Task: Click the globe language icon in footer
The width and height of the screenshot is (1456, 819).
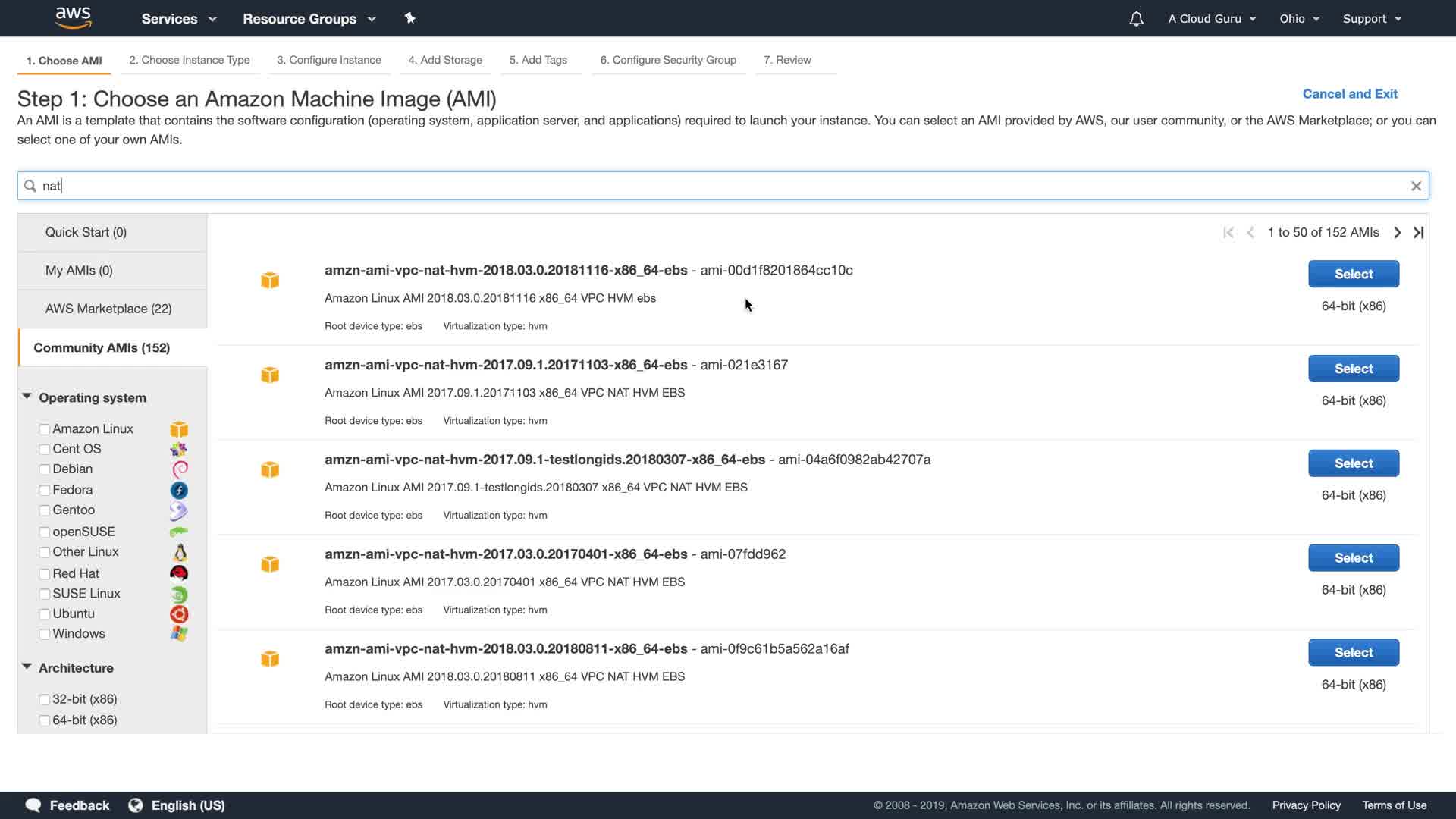Action: click(136, 805)
